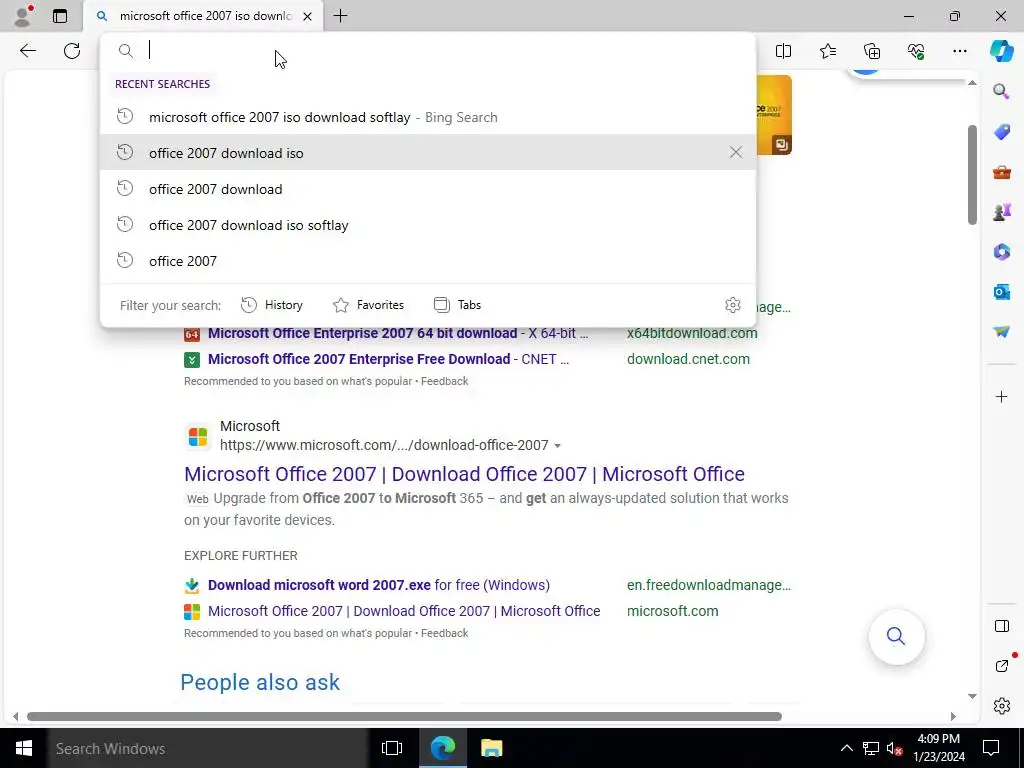The height and width of the screenshot is (768, 1024).
Task: Open sidebar Microsoft 365 icon
Action: pos(1001,252)
